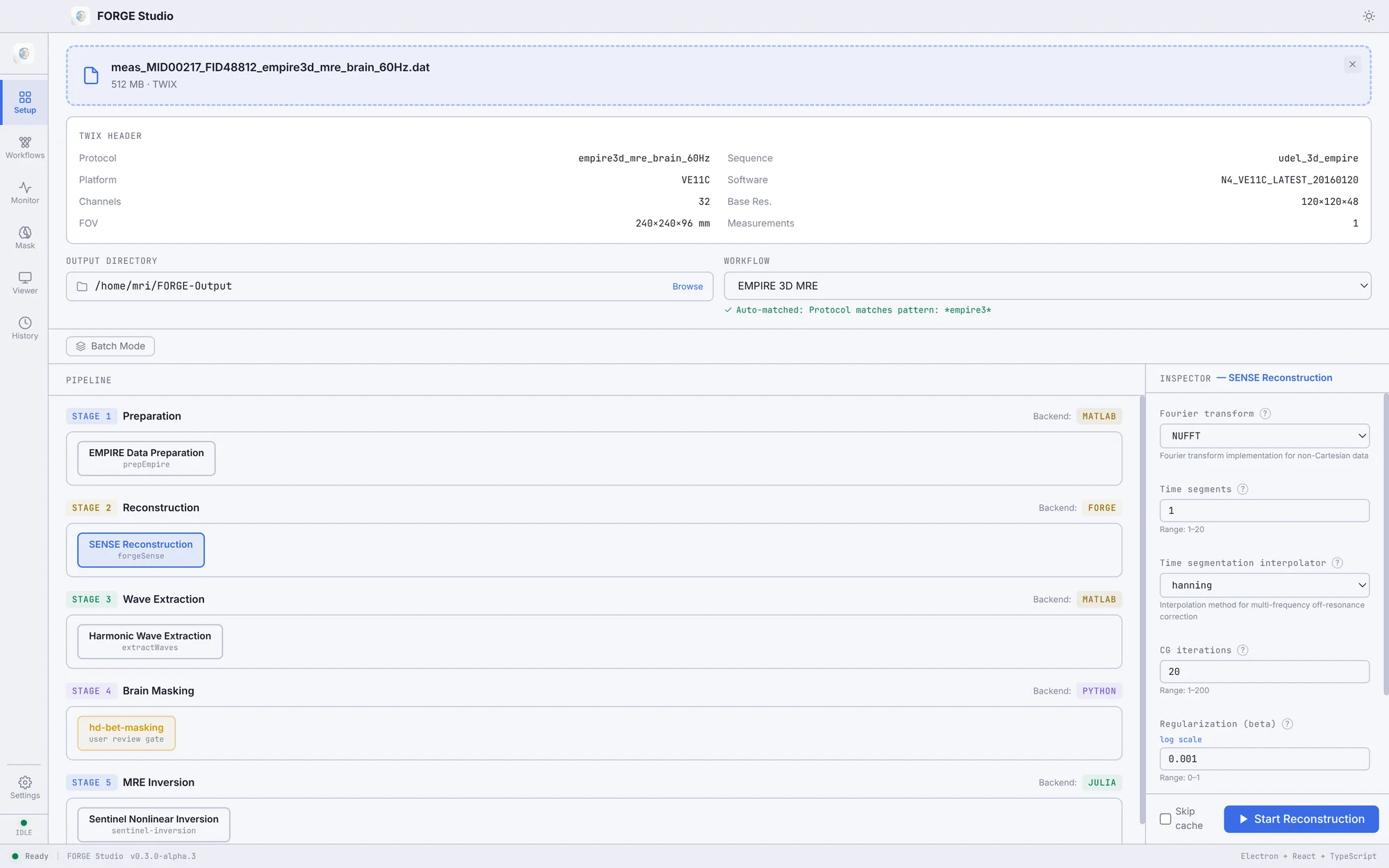Open the Monitor sidebar section

pyautogui.click(x=25, y=193)
